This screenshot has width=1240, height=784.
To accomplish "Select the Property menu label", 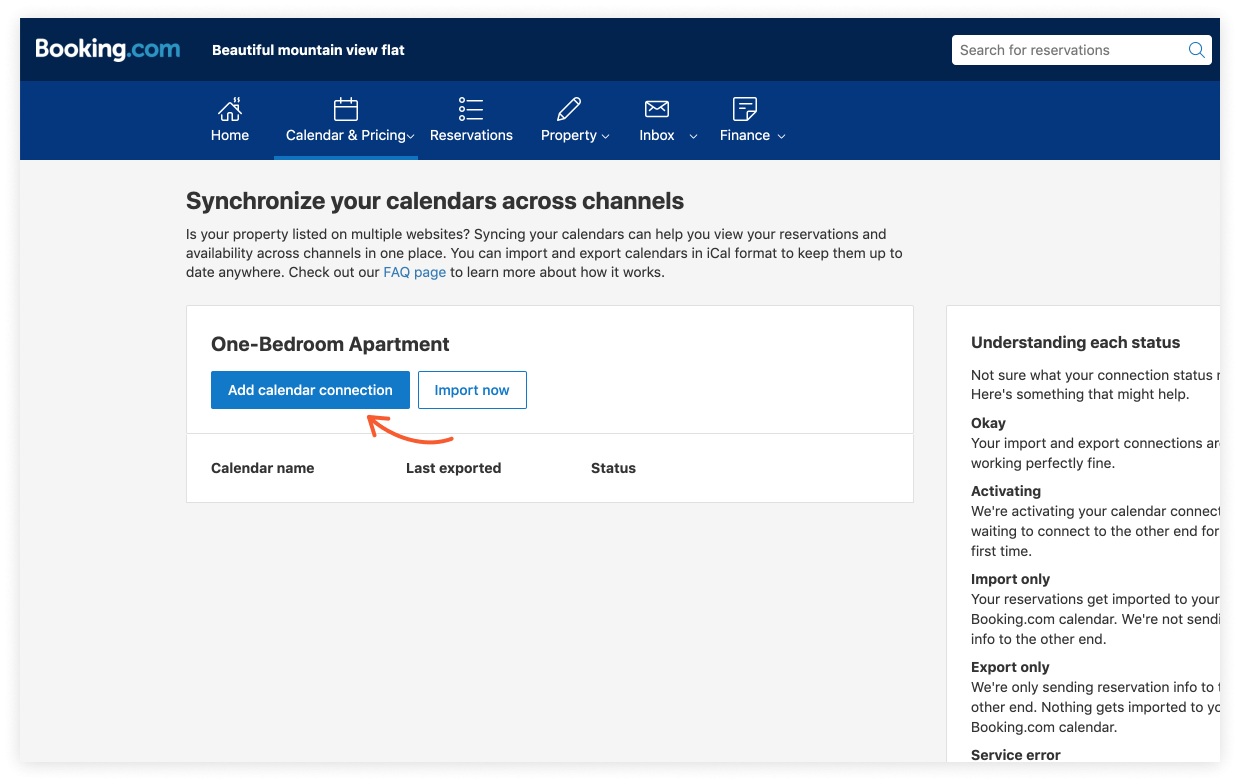I will (569, 135).
